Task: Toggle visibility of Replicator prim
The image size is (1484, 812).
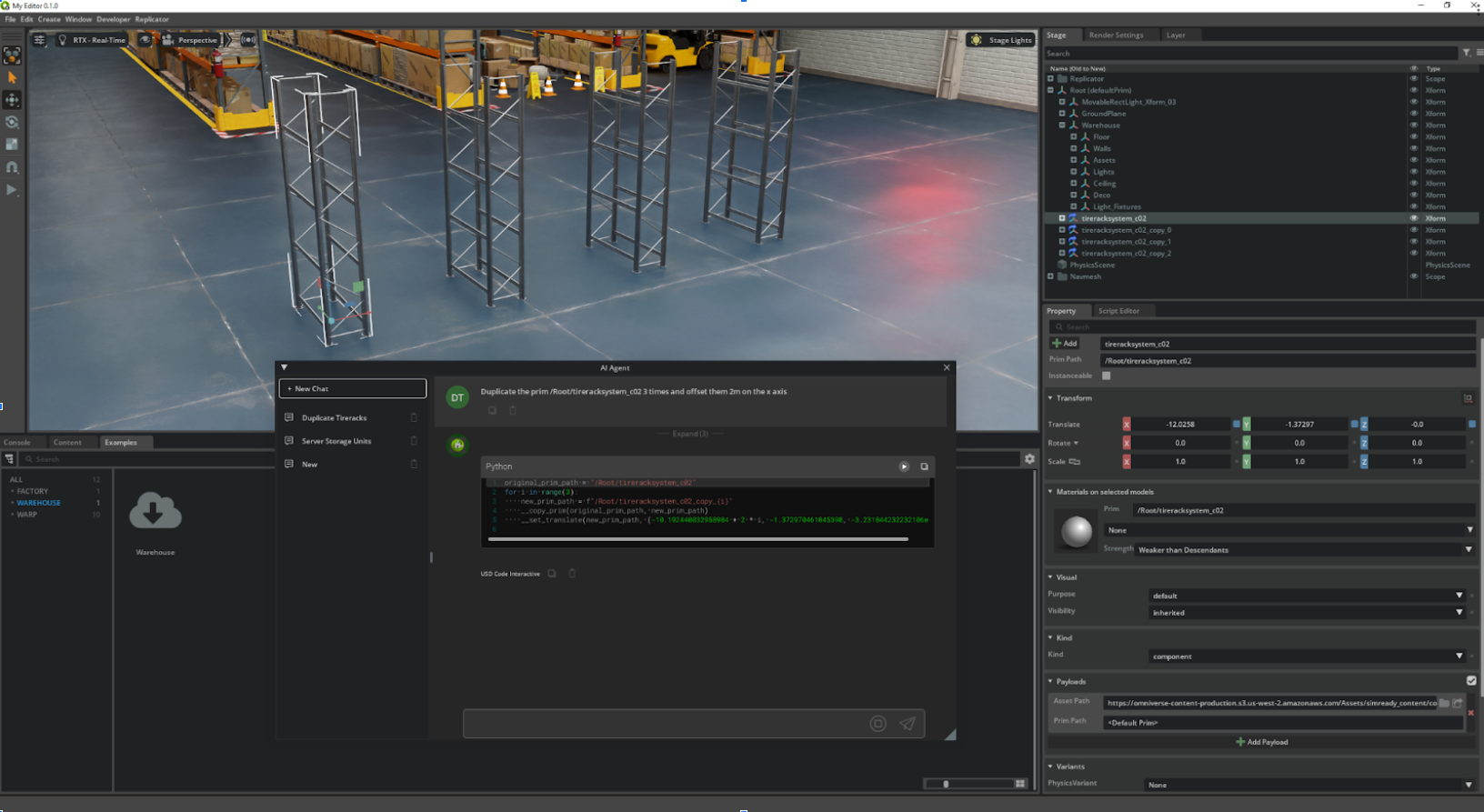Action: 1413,79
